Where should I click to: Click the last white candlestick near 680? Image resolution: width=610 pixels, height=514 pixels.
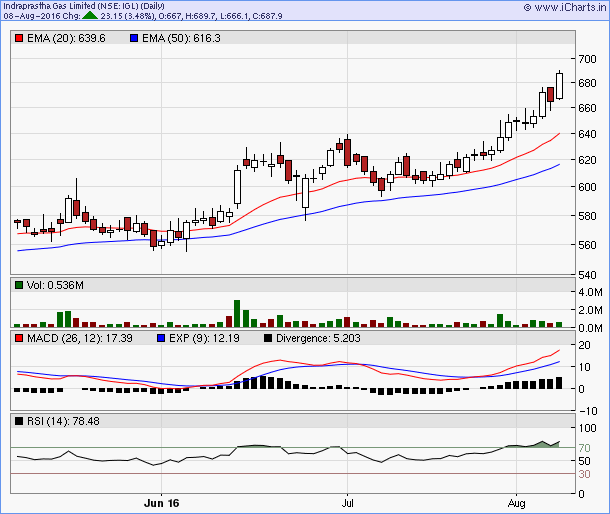(559, 86)
